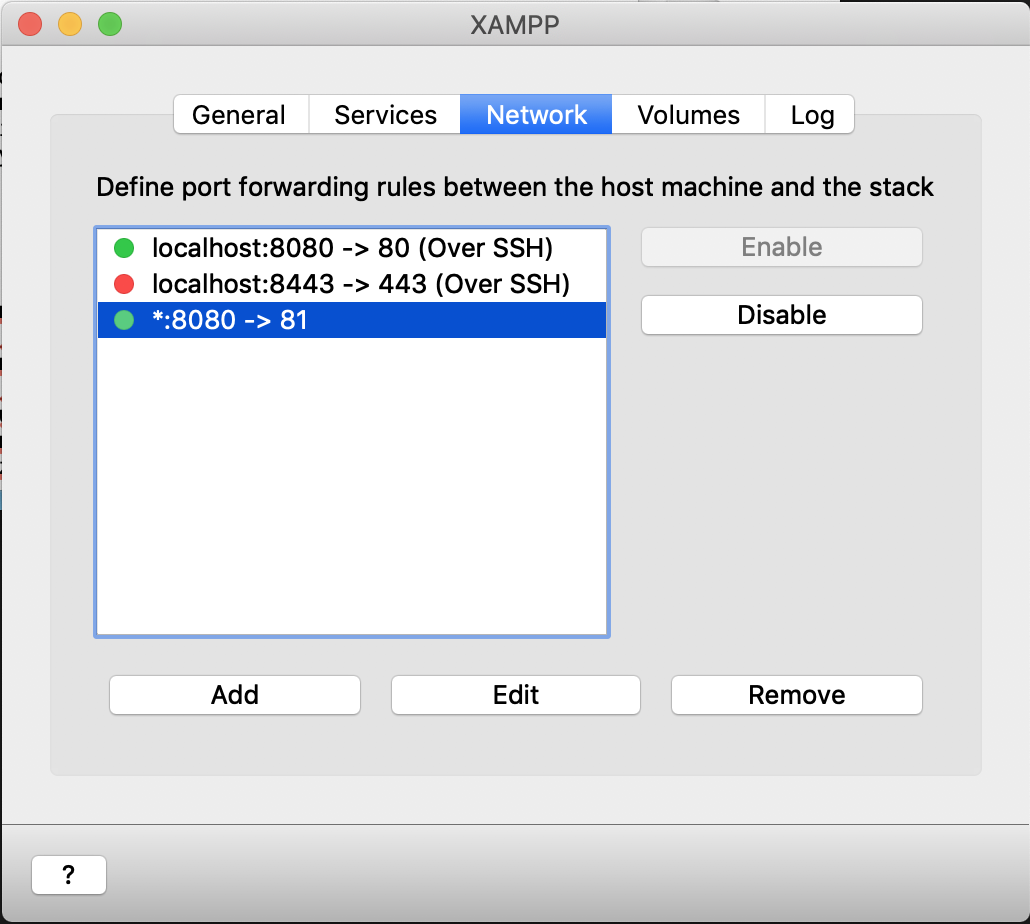1030x924 pixels.
Task: Open help with the question mark button
Action: click(x=69, y=875)
